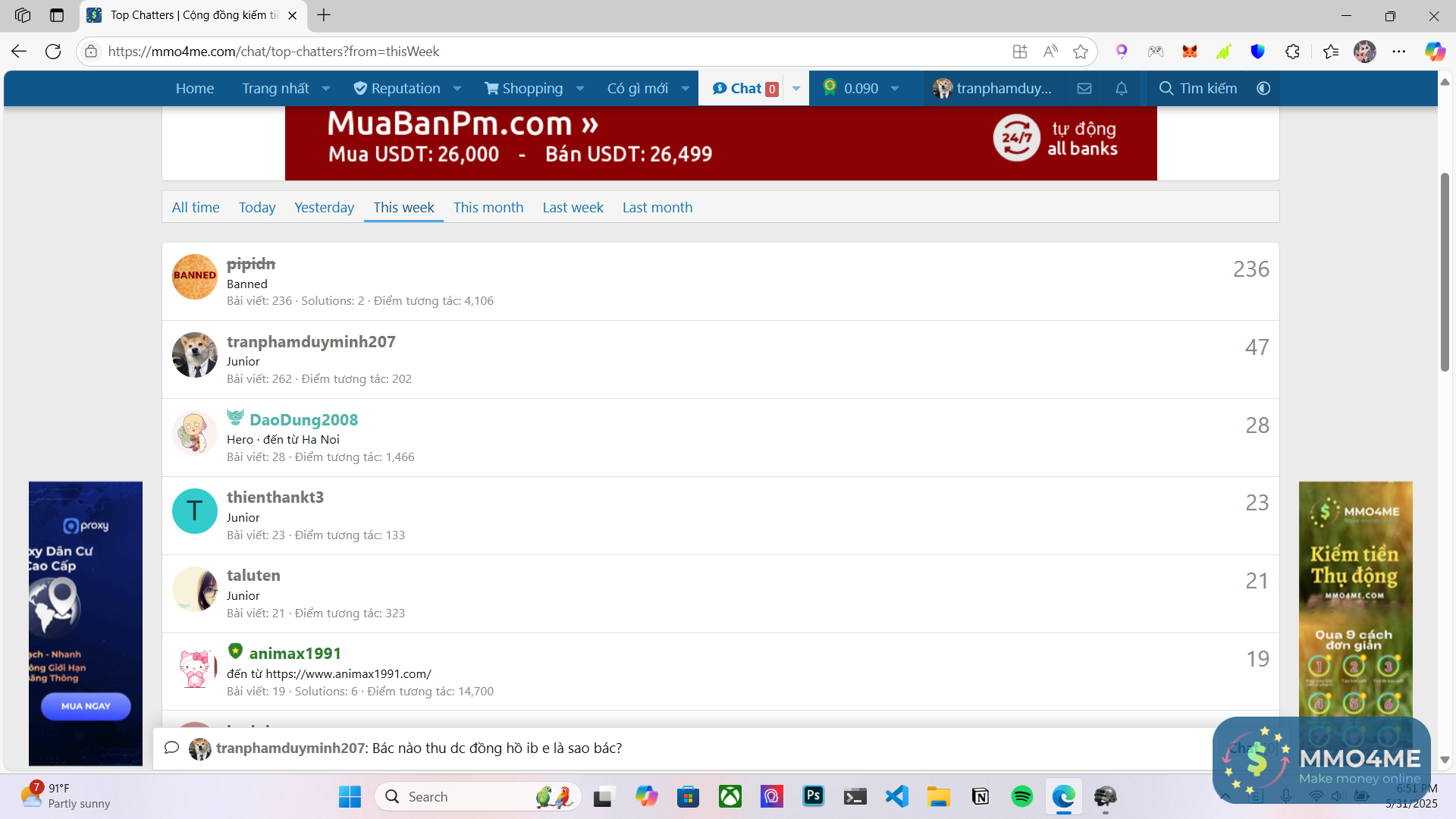Open tranphamduyminh207 profile link
1456x819 pixels.
click(x=311, y=342)
